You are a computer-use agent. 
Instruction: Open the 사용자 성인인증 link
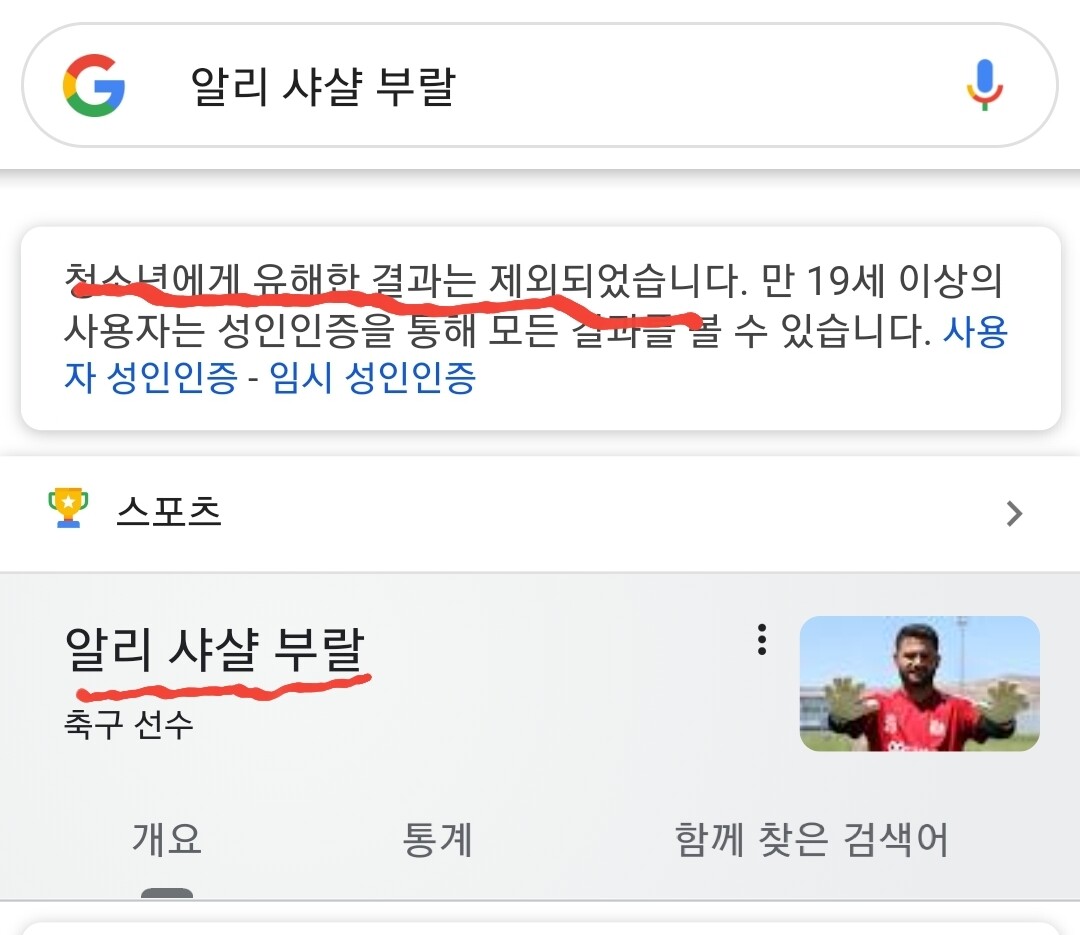[150, 378]
